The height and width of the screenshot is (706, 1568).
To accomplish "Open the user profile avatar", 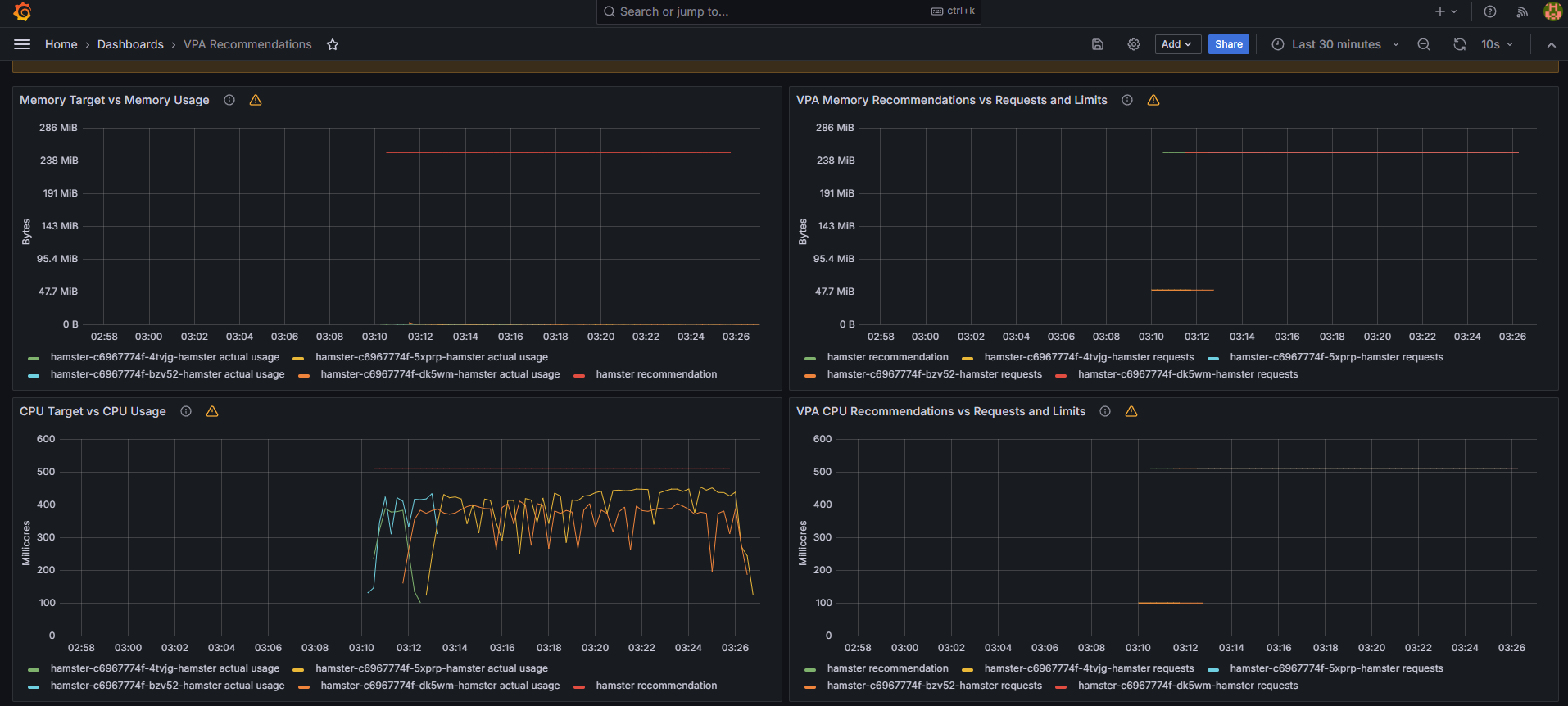I will (x=1552, y=11).
